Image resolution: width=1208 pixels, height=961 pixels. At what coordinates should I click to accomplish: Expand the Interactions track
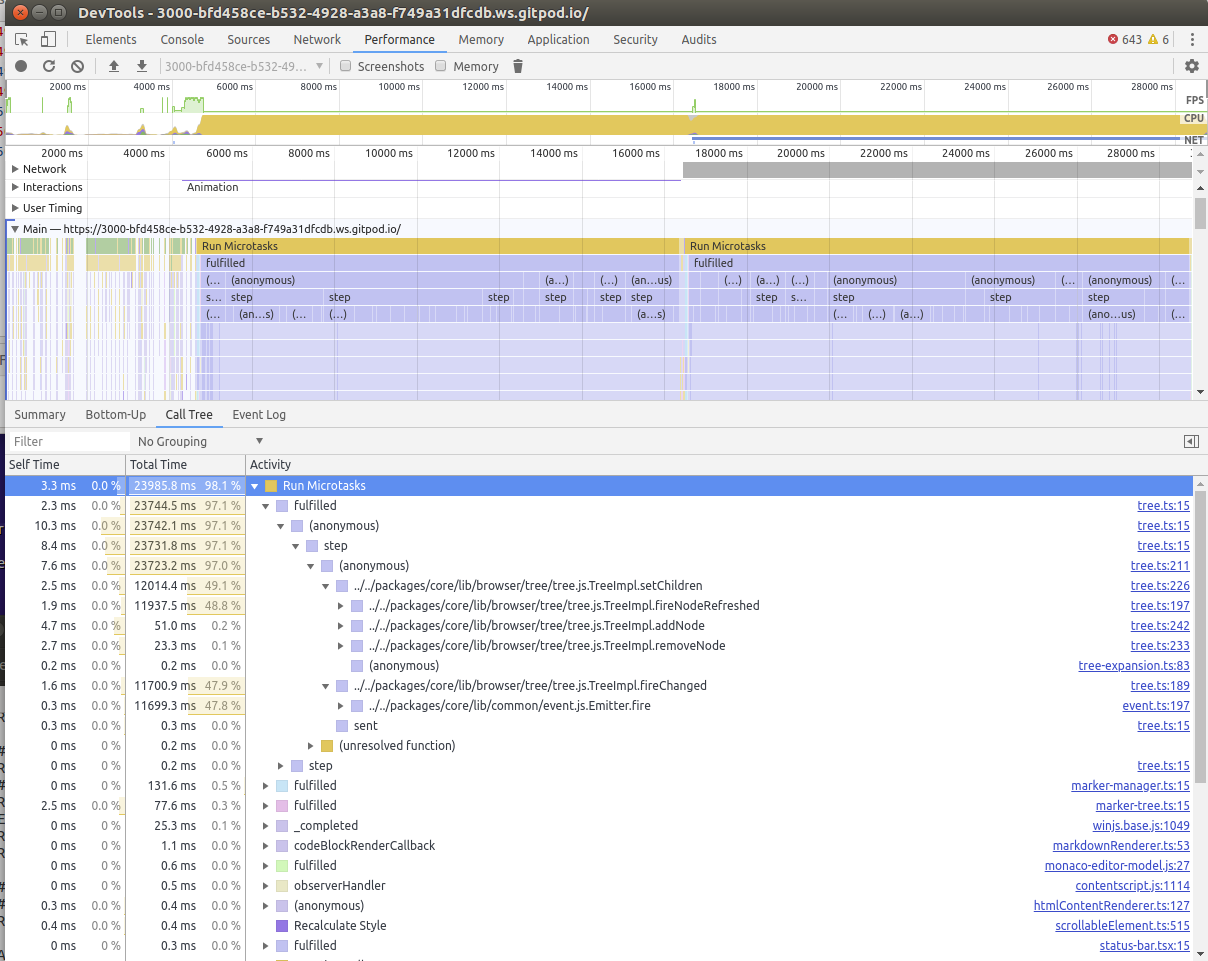[x=15, y=187]
